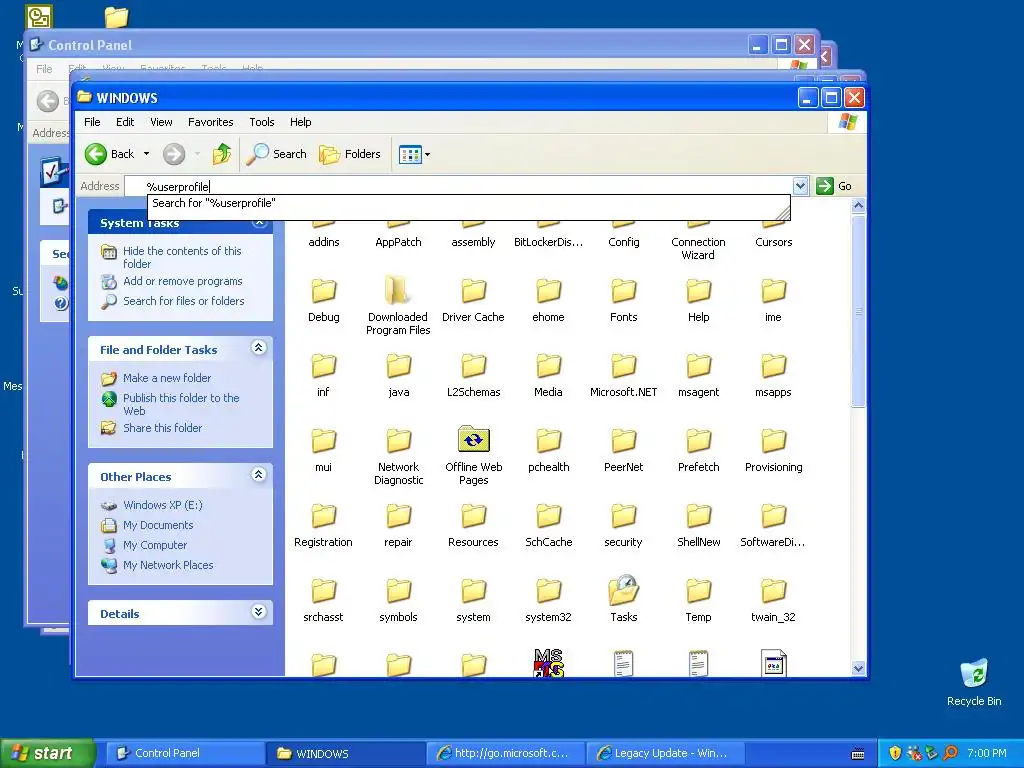This screenshot has width=1024, height=768.
Task: Click the WINDOWS taskbar button
Action: click(345, 753)
